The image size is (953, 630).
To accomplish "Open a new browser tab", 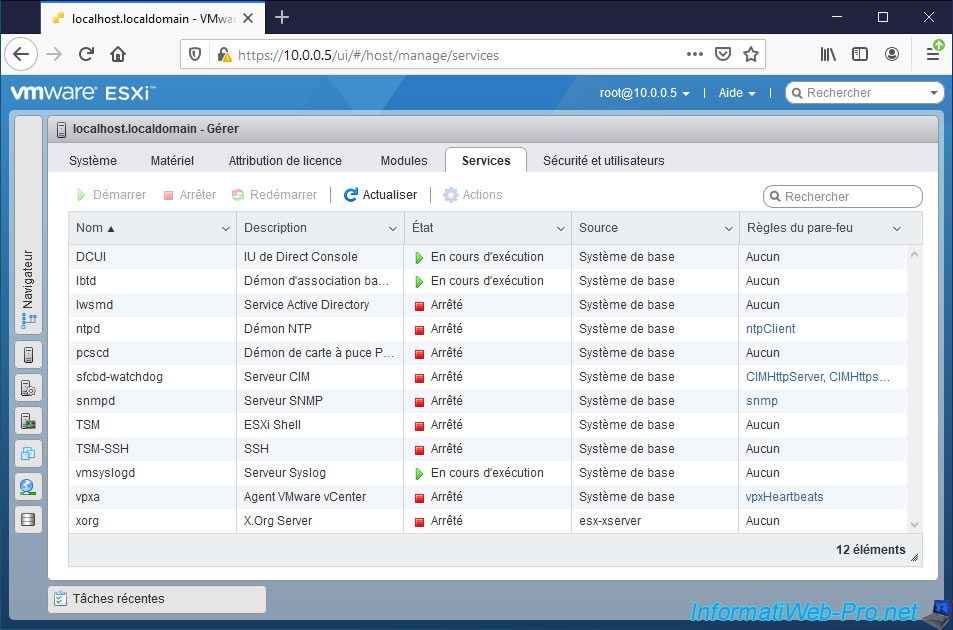I will (x=282, y=17).
